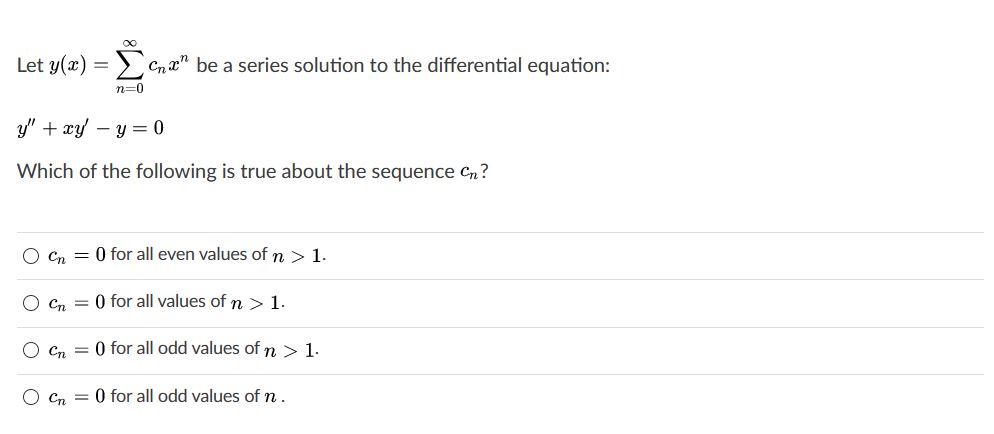Click the c_n symbol in the final option
Viewport: 994px width, 434px height.
tap(58, 397)
